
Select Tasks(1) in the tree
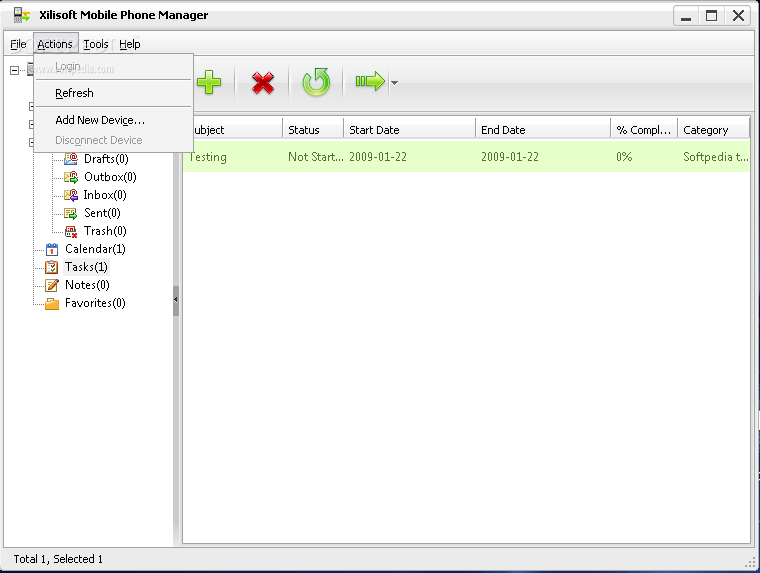(x=86, y=267)
